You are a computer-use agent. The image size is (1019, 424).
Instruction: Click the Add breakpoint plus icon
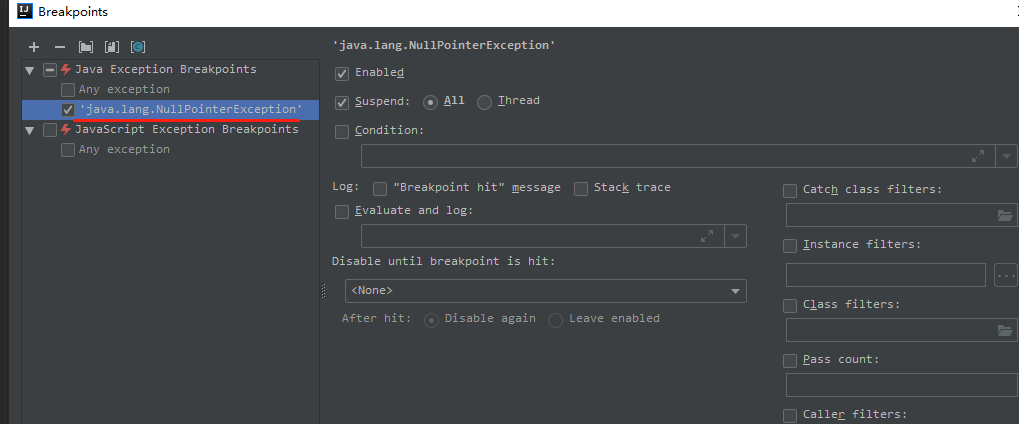(34, 47)
